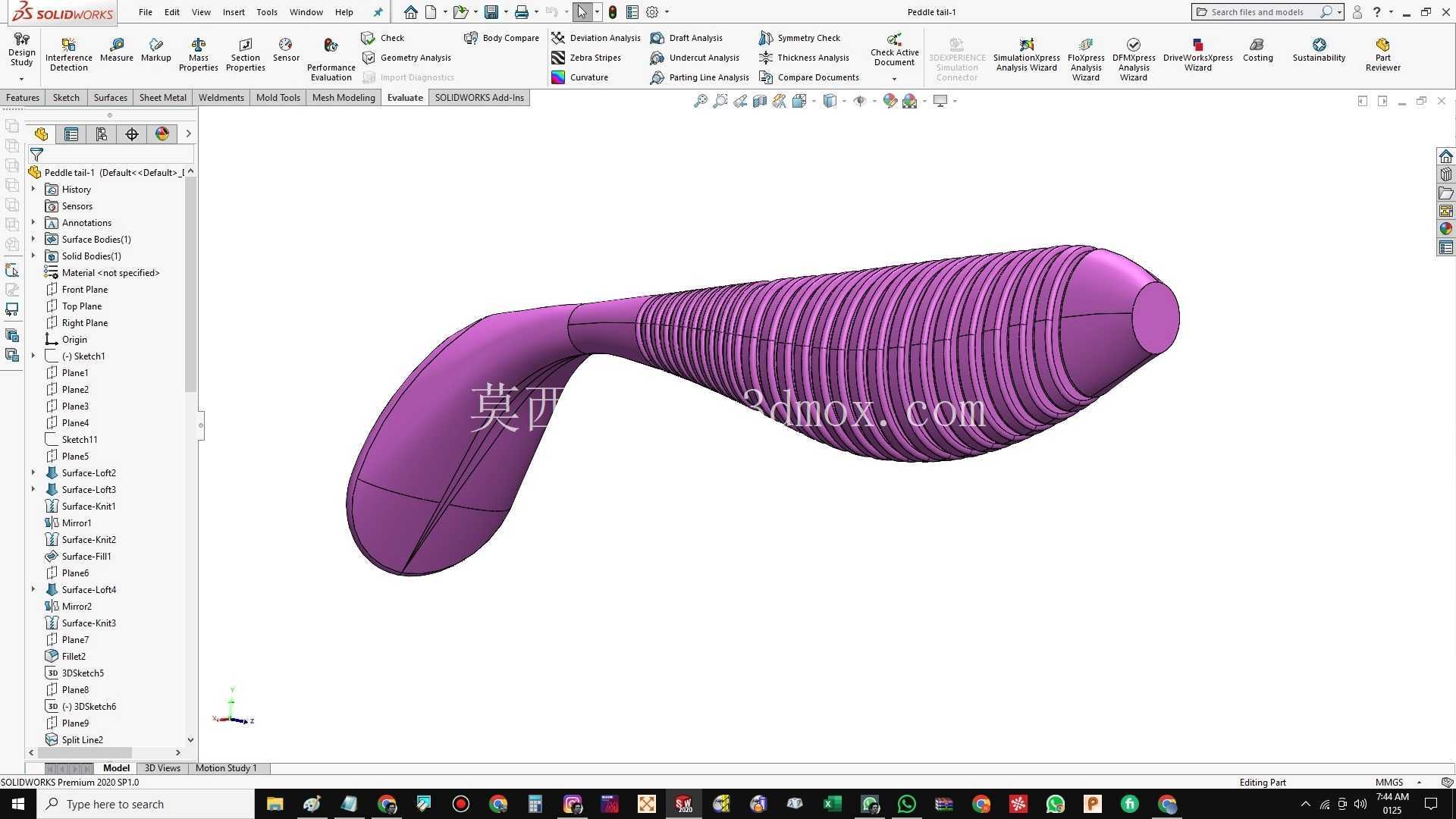
Task: Open the Mold Tools tab
Action: [278, 98]
